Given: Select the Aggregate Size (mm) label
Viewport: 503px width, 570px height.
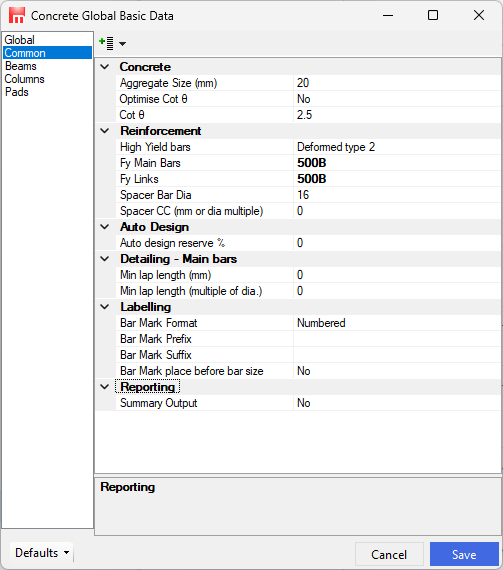Looking at the screenshot, I should coord(168,83).
